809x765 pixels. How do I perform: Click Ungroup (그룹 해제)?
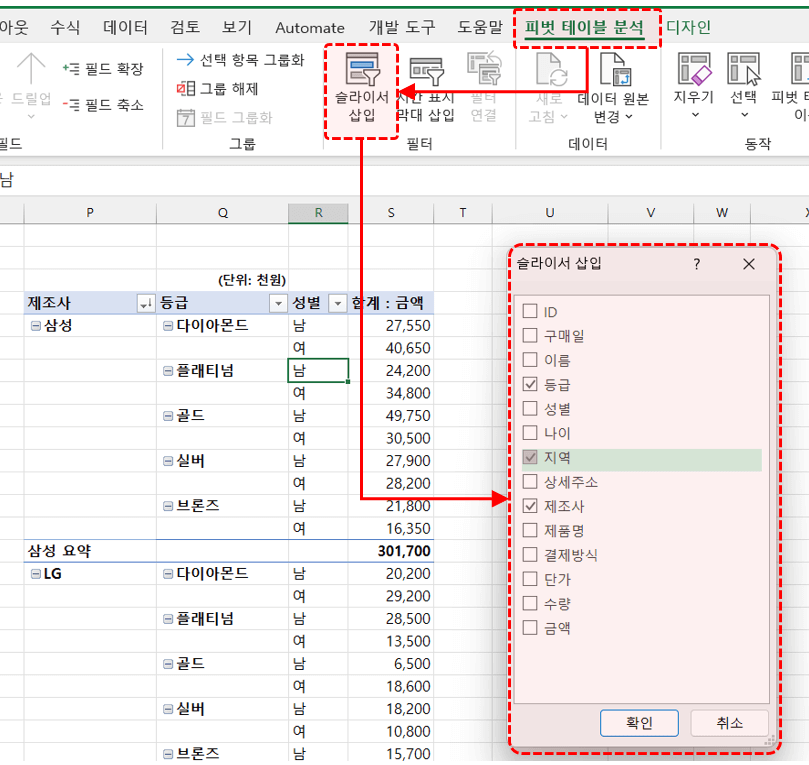tap(217, 89)
